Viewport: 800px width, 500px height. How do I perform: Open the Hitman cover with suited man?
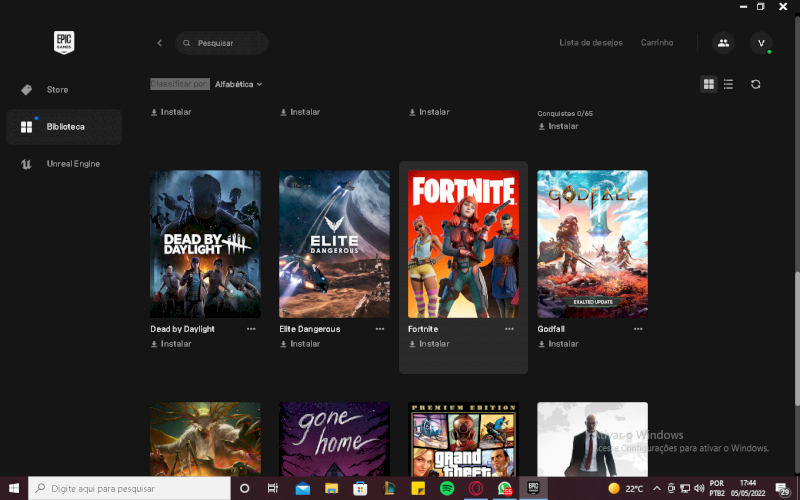coord(593,439)
